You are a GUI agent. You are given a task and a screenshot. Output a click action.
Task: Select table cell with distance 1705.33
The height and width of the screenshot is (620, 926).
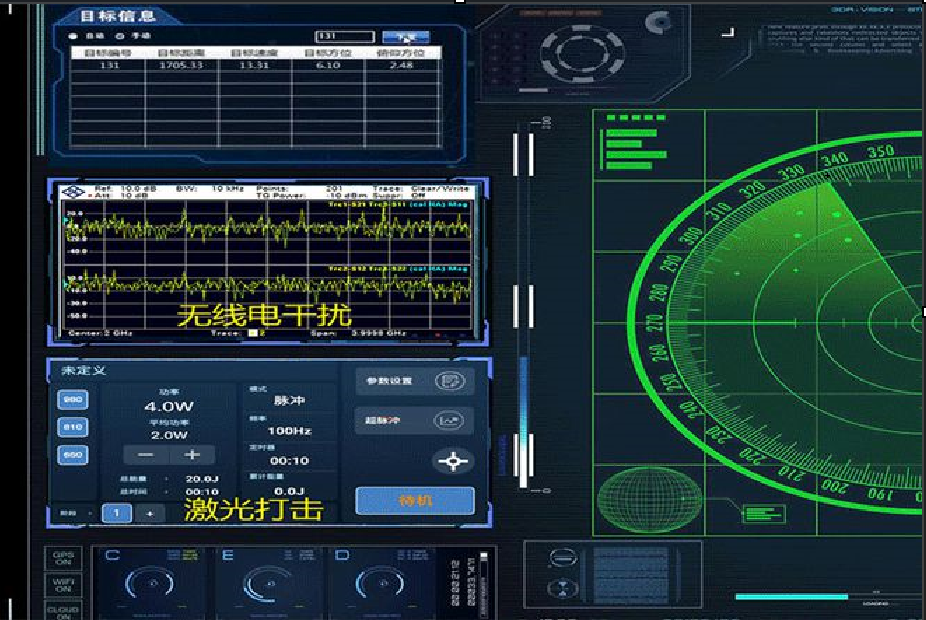[181, 65]
